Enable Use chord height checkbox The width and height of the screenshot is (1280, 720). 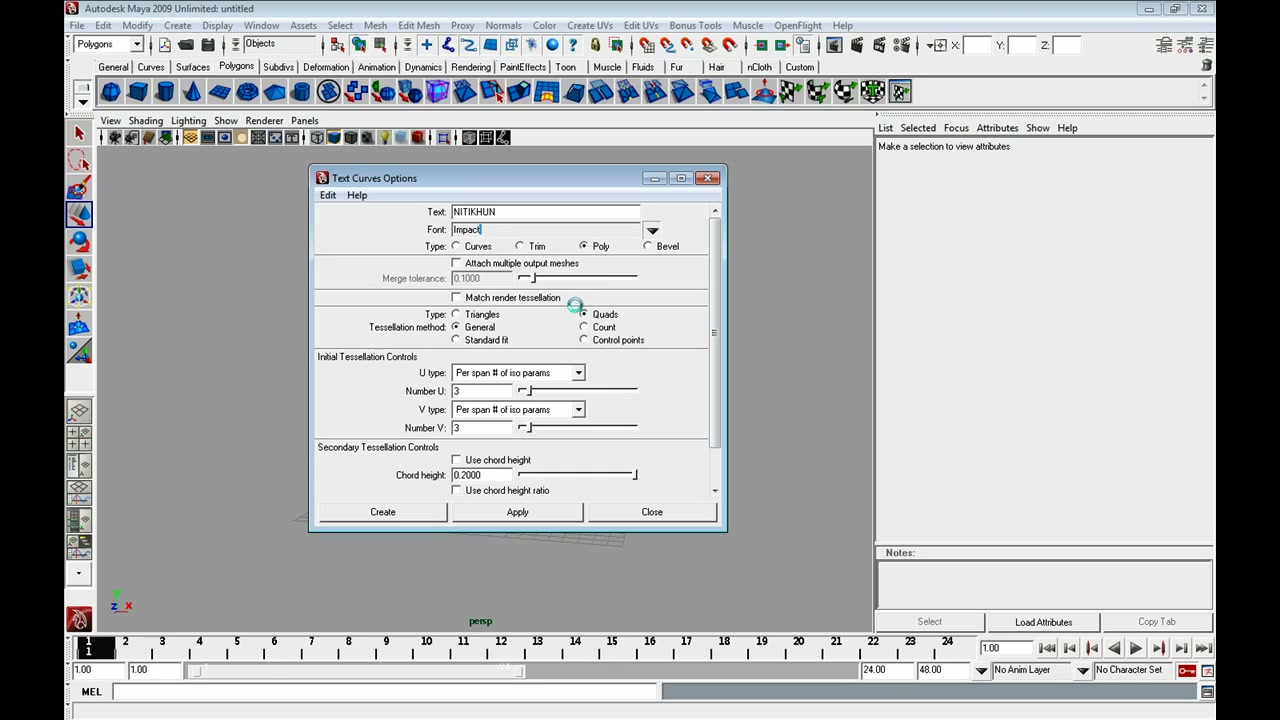(457, 460)
